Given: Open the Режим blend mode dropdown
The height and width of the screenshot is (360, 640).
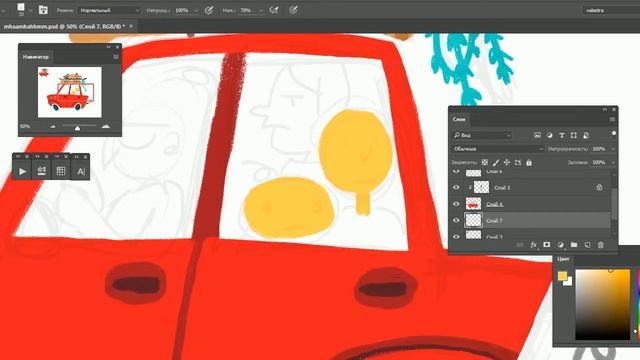Looking at the screenshot, I should [x=109, y=10].
